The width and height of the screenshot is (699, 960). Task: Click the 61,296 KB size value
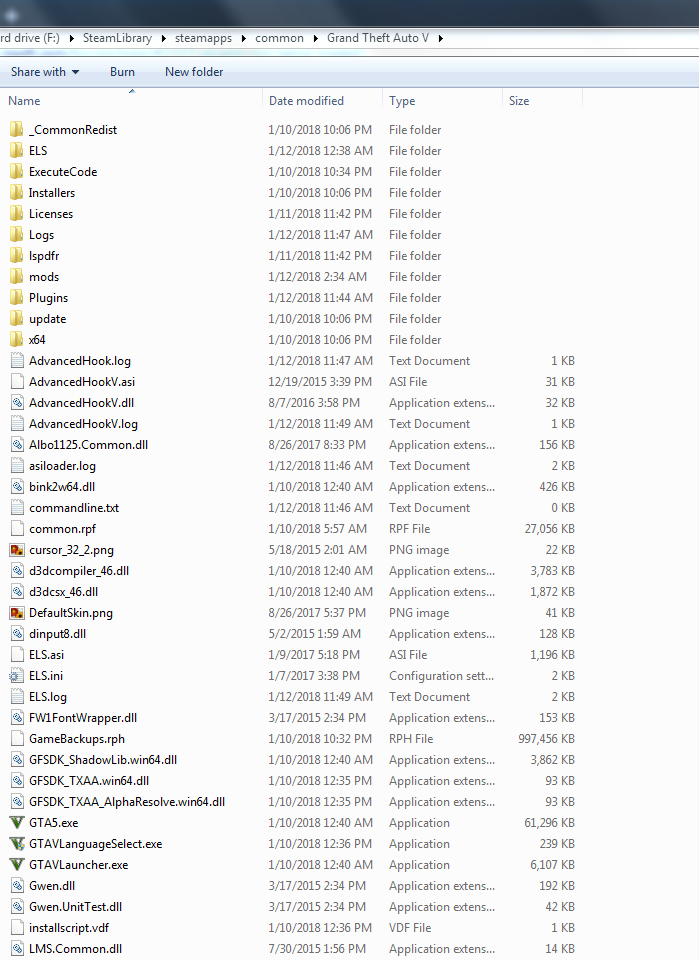[550, 822]
